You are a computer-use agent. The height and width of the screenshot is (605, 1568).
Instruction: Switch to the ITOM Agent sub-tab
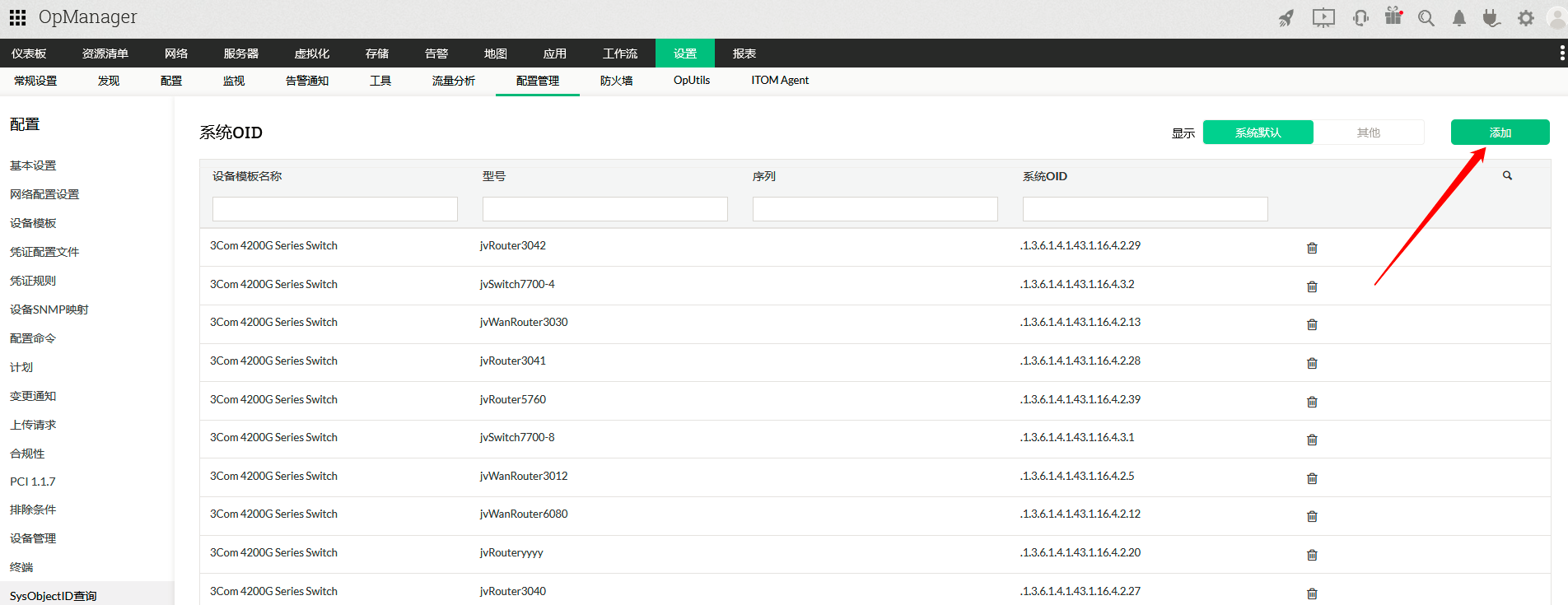780,81
